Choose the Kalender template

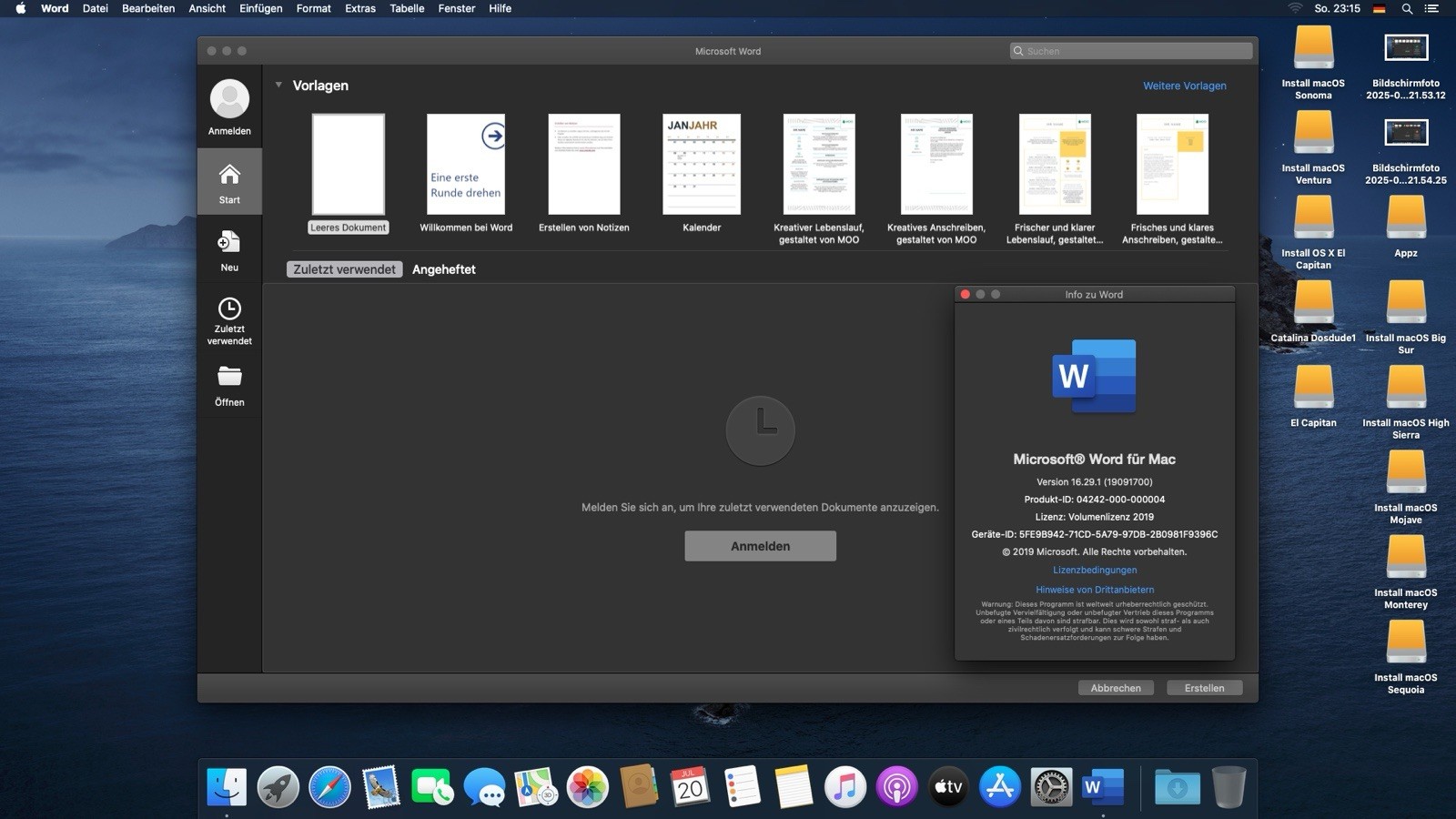point(702,164)
